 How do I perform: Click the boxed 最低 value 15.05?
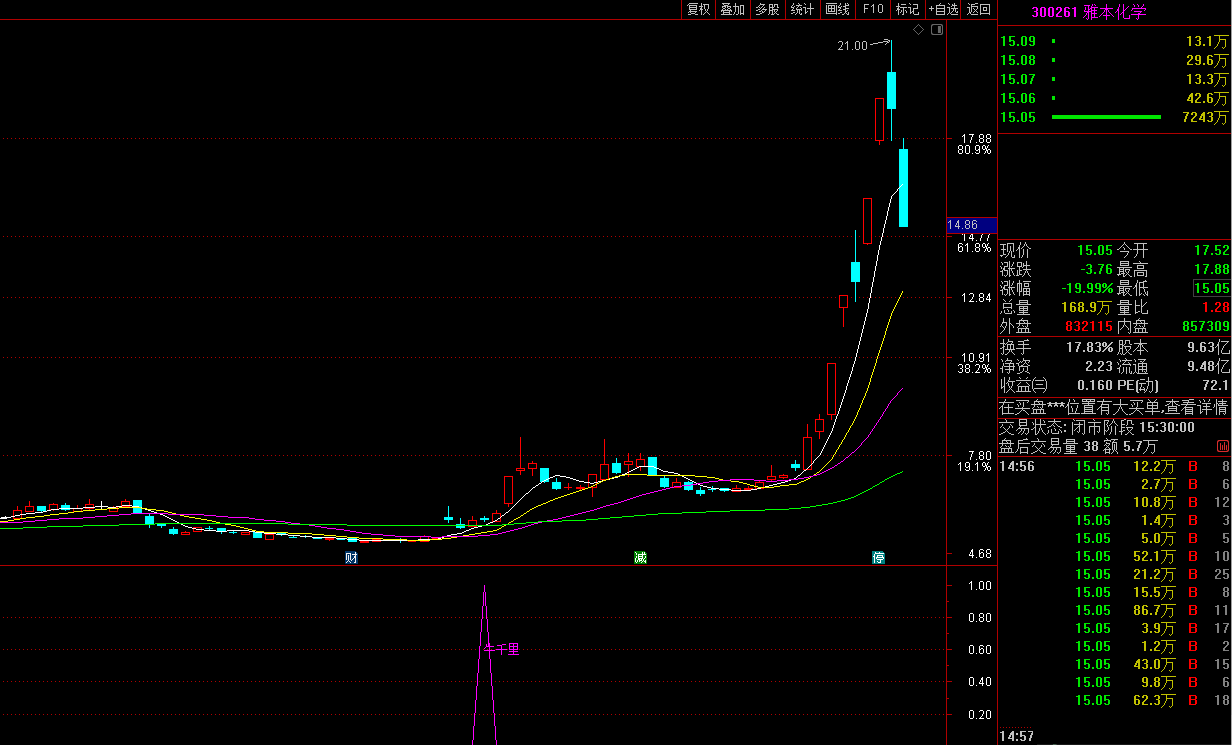(1211, 288)
